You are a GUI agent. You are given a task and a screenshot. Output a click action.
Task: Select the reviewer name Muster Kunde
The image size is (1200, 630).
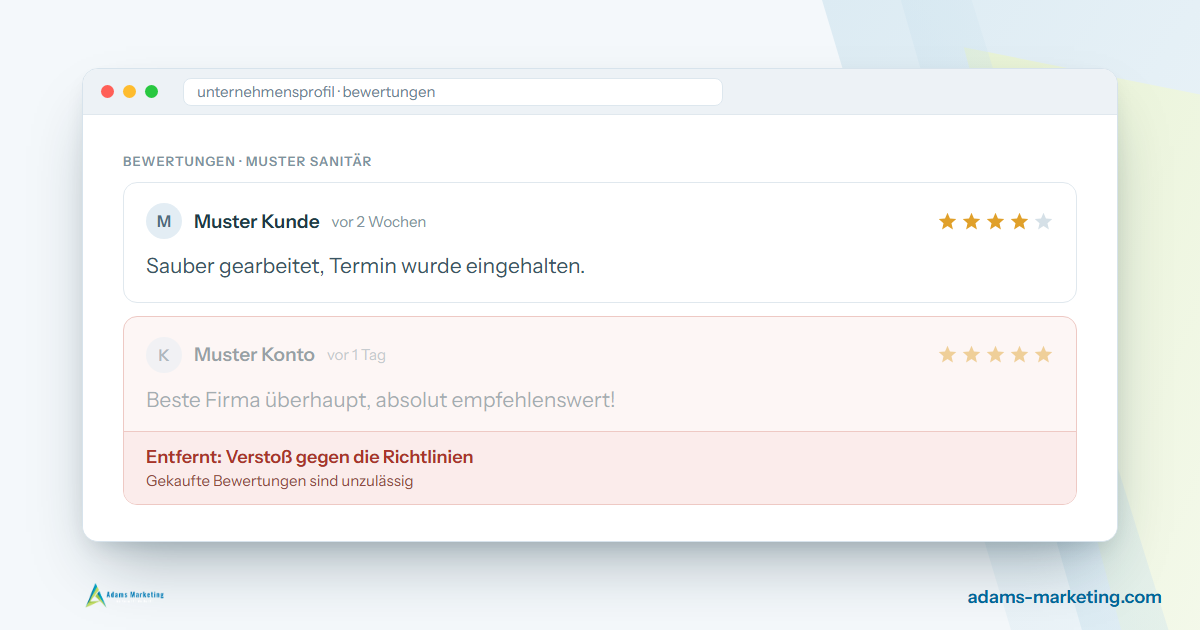257,221
